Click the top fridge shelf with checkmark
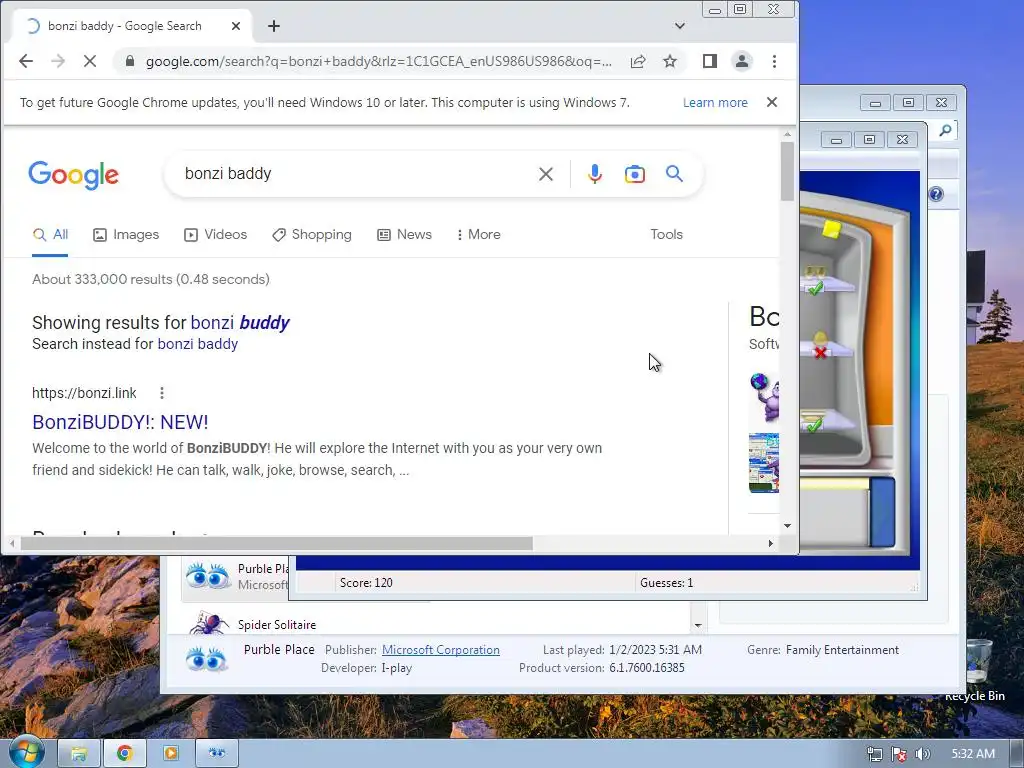The width and height of the screenshot is (1024, 768). (825, 282)
